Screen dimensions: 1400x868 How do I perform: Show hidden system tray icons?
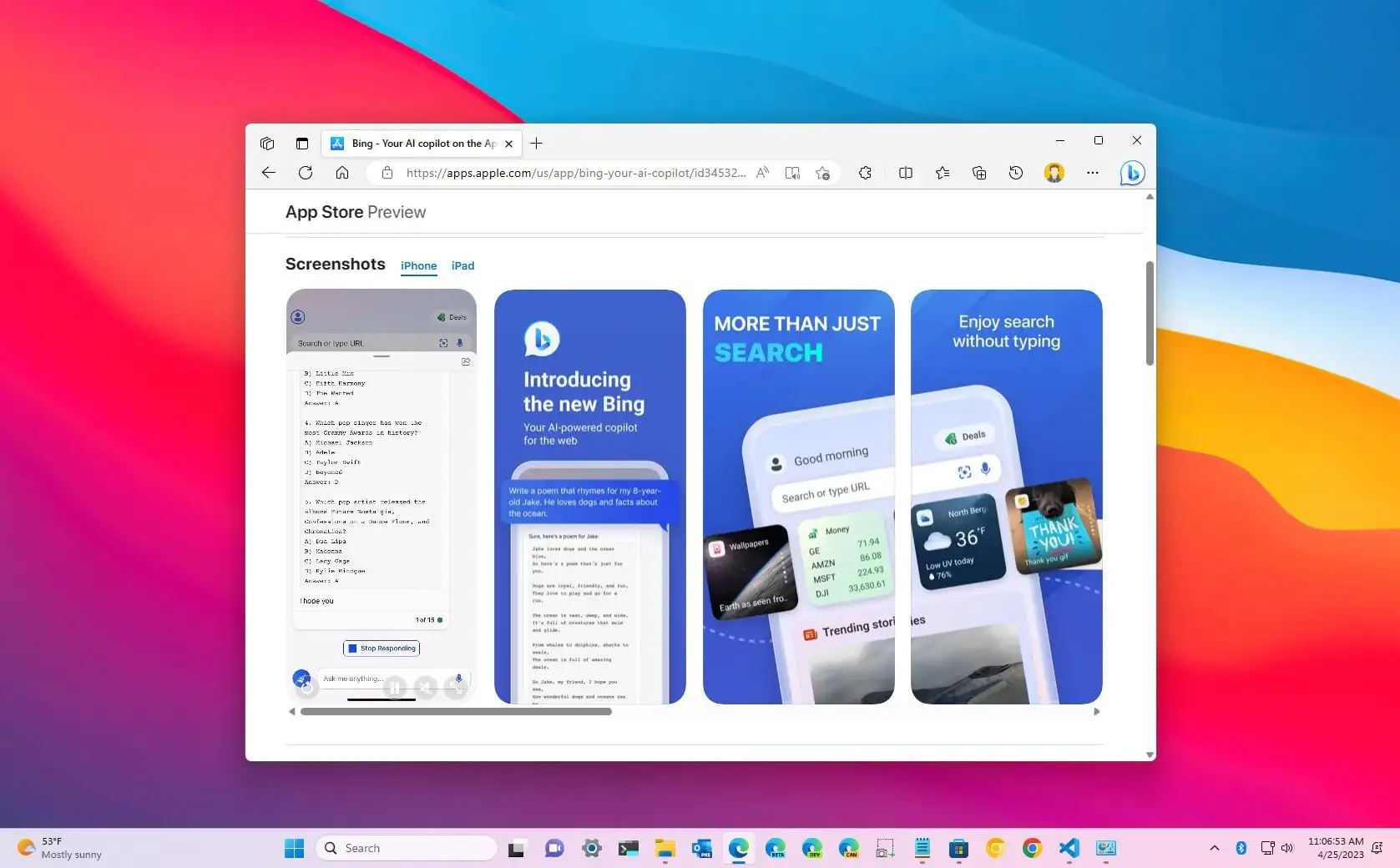click(1214, 848)
